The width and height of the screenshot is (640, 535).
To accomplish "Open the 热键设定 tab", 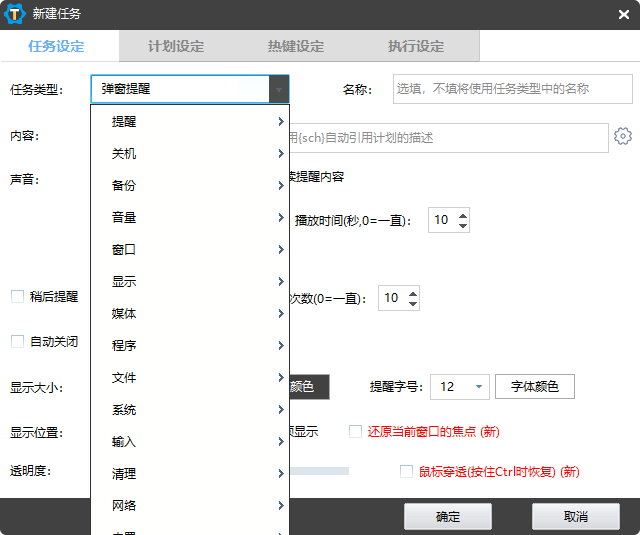I will click(296, 46).
